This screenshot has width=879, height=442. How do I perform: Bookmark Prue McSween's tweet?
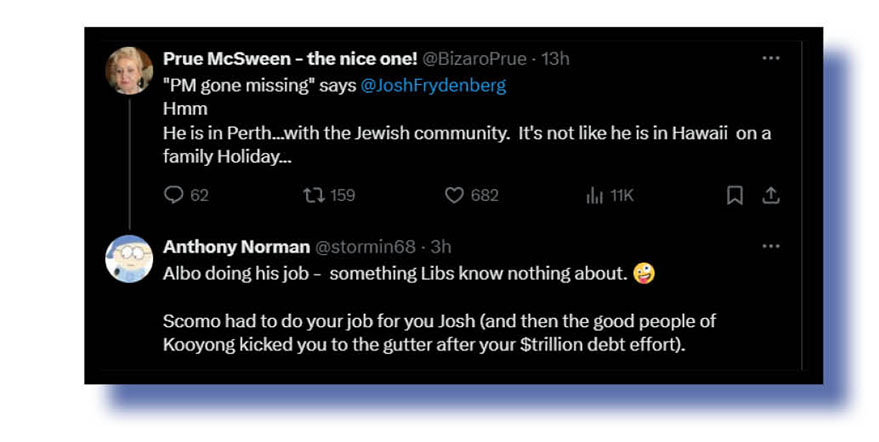pyautogui.click(x=734, y=195)
